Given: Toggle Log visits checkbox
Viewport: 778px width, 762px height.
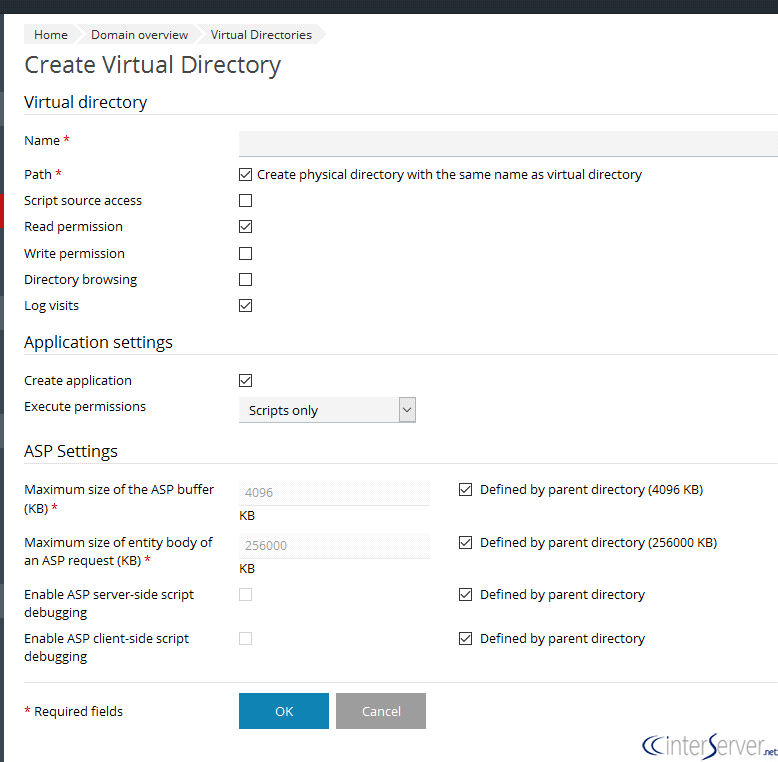Looking at the screenshot, I should tap(246, 306).
